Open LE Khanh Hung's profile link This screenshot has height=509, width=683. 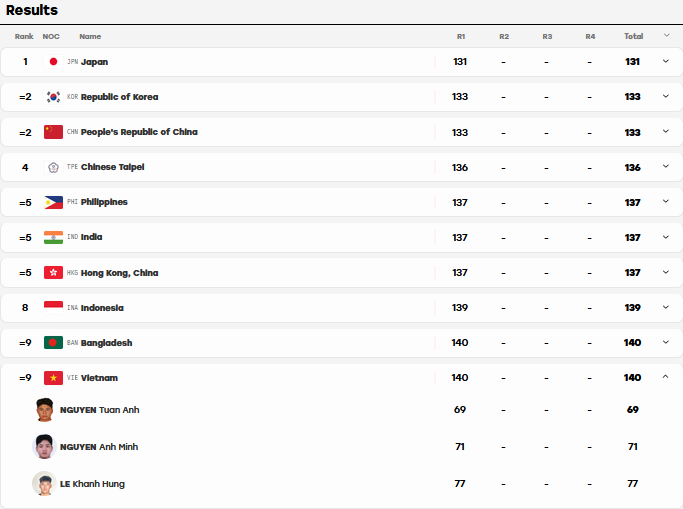pyautogui.click(x=92, y=484)
